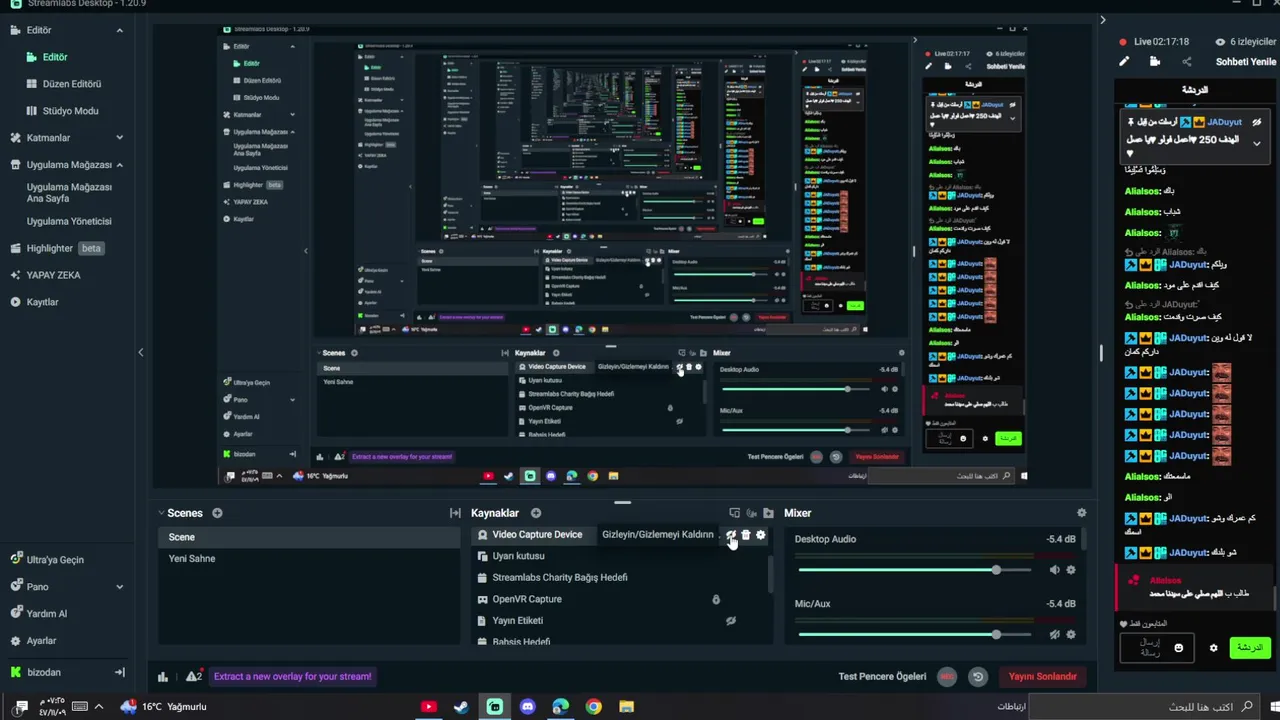Screen dimensions: 1280x720
Task: Open emoji picker in chat box
Action: click(x=1178, y=648)
